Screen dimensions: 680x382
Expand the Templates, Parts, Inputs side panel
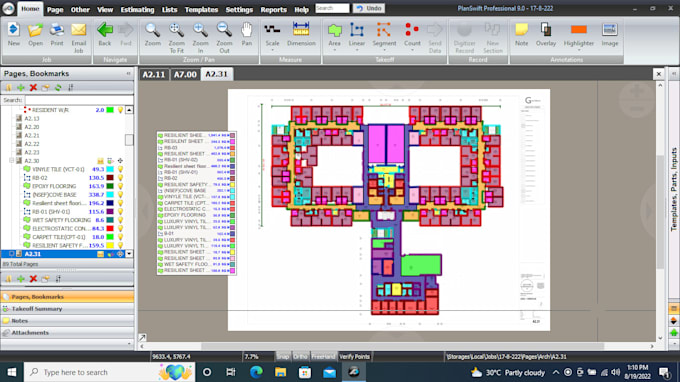coord(673,74)
